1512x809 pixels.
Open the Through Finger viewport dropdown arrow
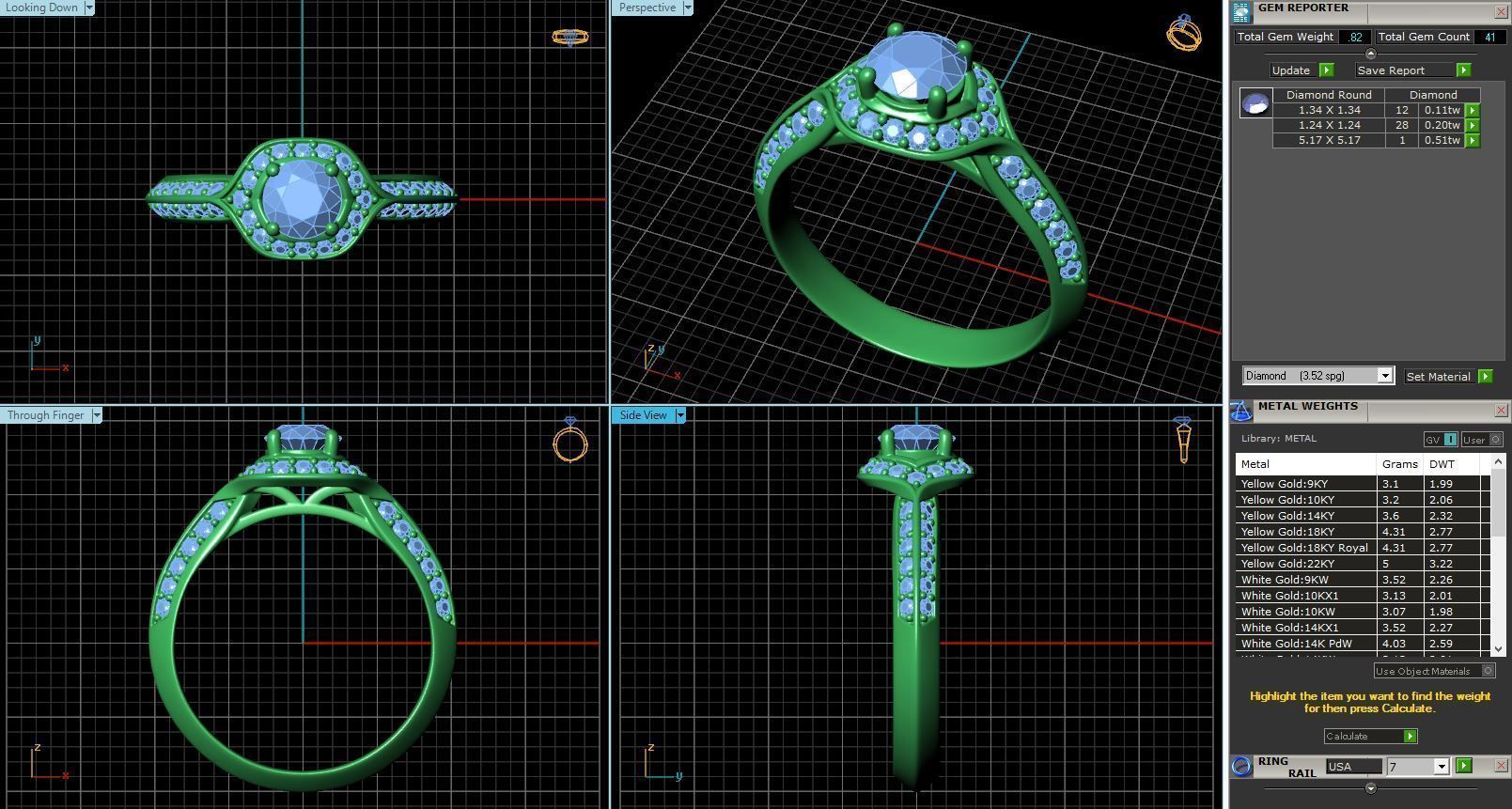[x=96, y=415]
